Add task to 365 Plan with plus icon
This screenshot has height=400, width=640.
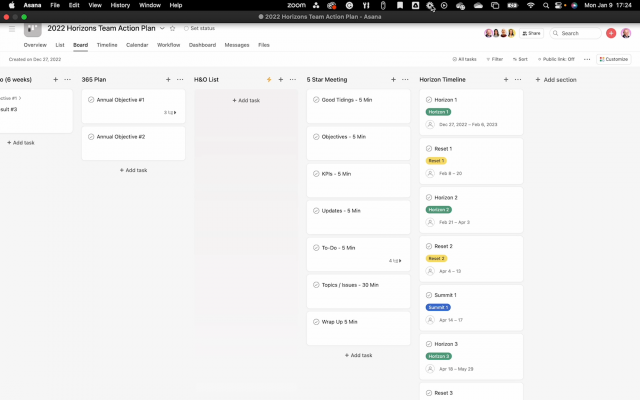(x=168, y=80)
